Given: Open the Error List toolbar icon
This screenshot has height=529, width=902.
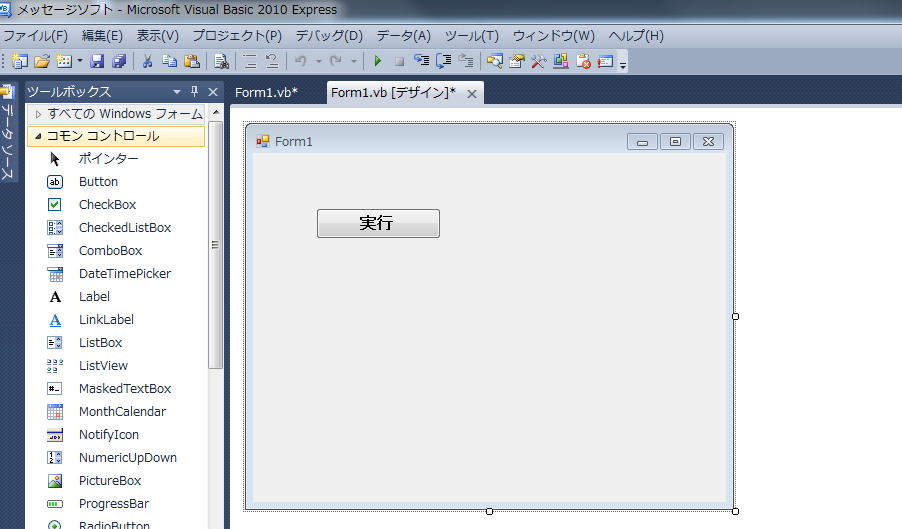Looking at the screenshot, I should click(x=583, y=61).
